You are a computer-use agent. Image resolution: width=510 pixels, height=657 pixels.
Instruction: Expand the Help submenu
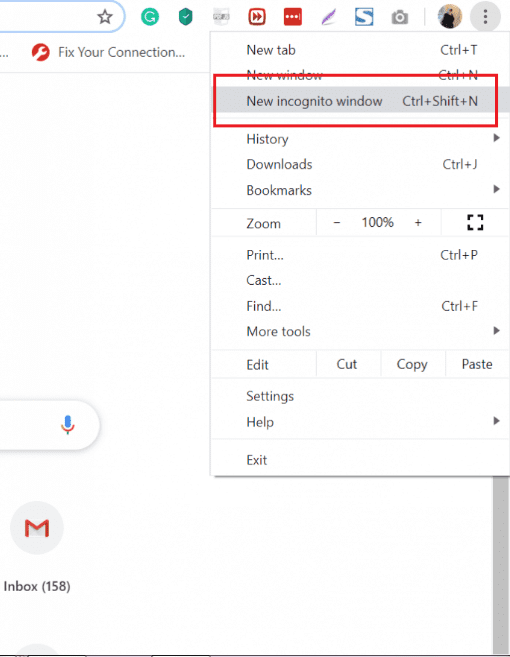(360, 422)
